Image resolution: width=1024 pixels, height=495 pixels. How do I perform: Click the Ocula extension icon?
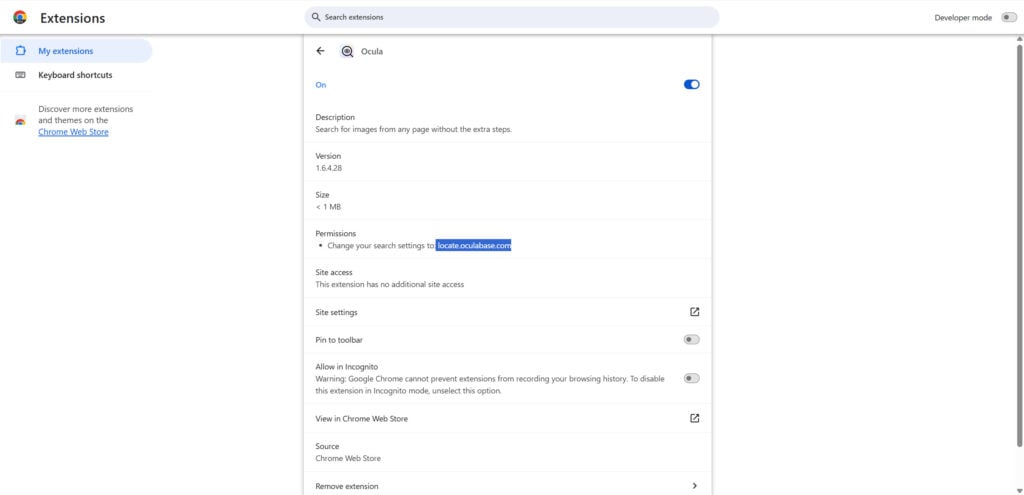pyautogui.click(x=347, y=51)
